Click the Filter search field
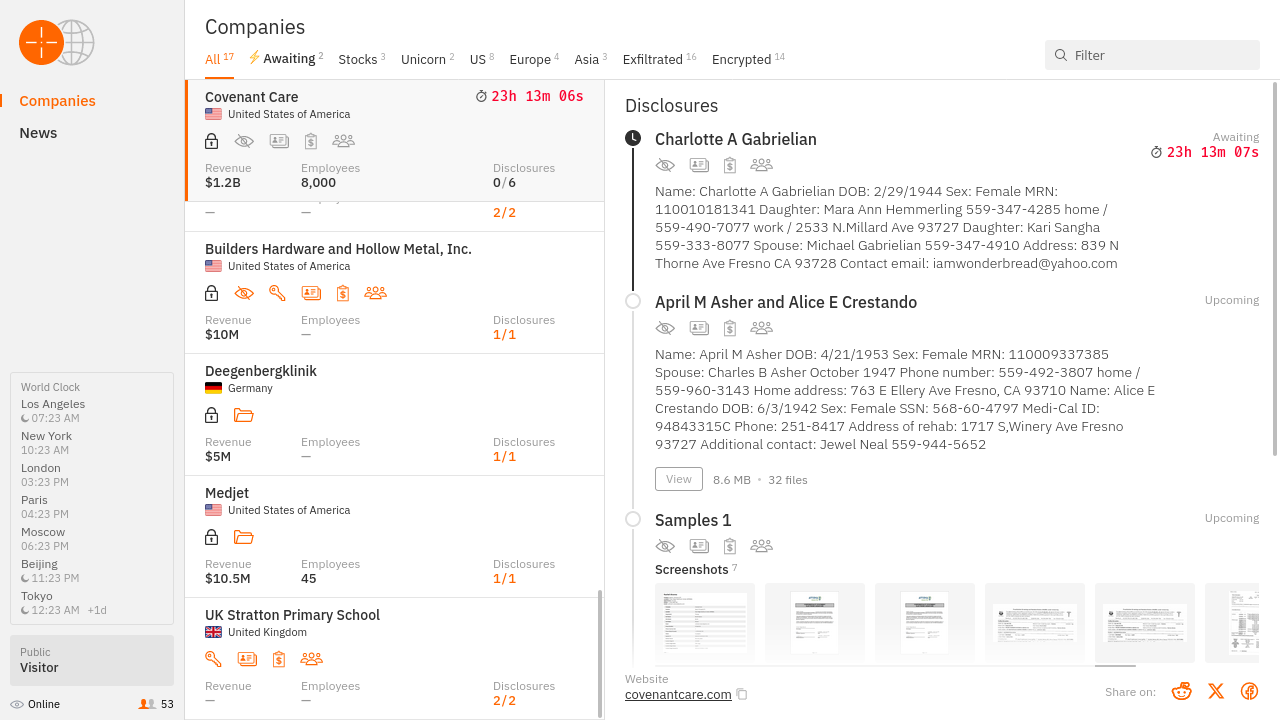The image size is (1280, 720). pos(1152,55)
